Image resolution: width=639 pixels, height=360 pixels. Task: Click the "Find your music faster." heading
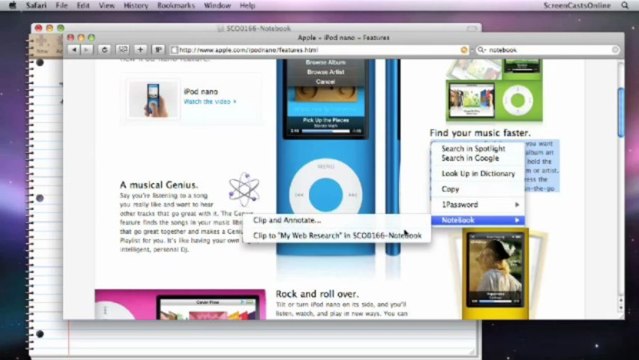tap(480, 133)
